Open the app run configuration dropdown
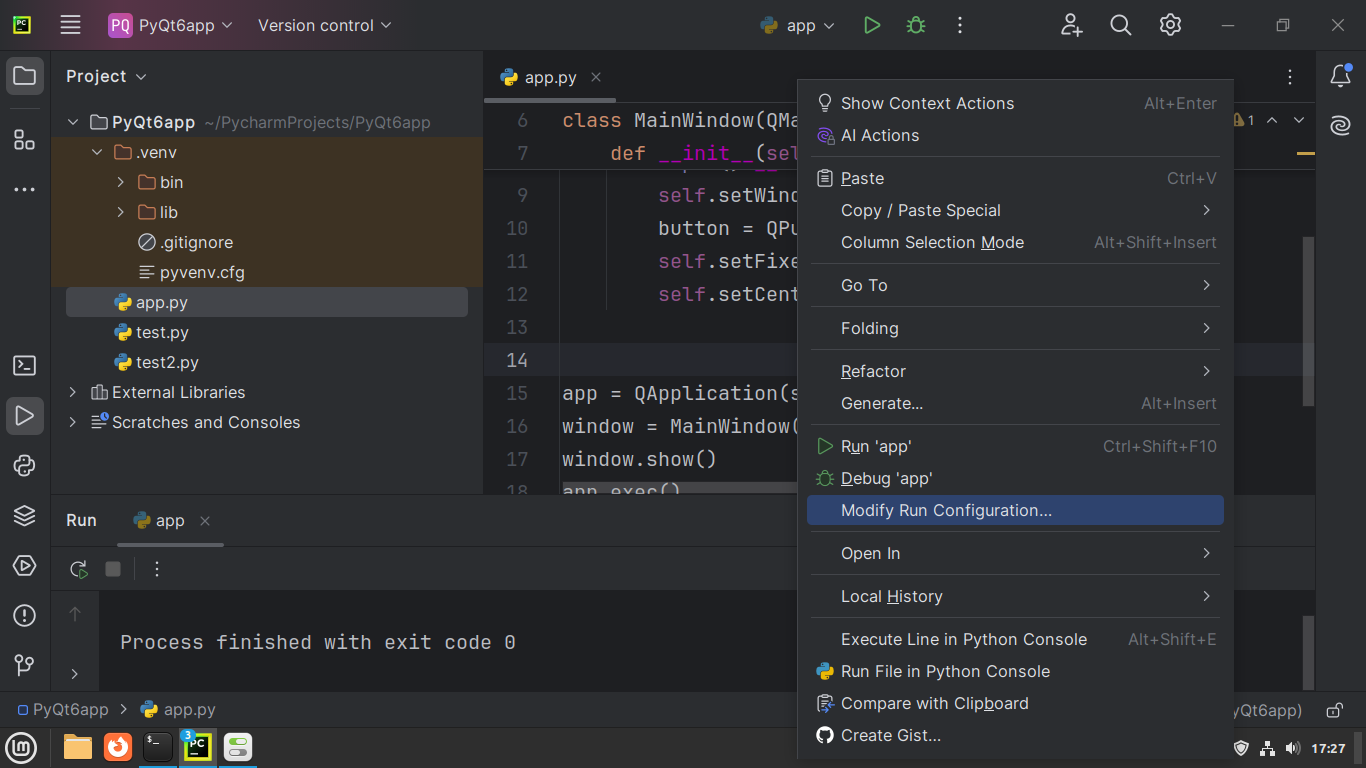This screenshot has height=768, width=1366. pyautogui.click(x=798, y=25)
